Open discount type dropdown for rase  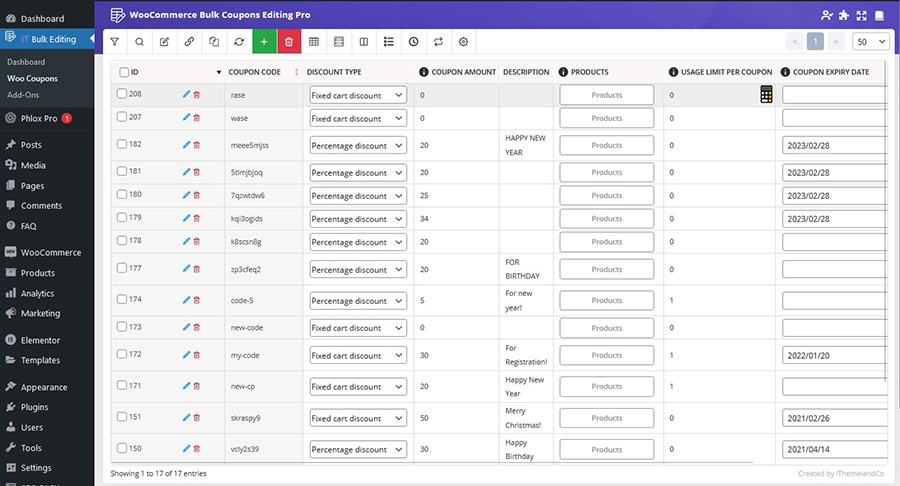coord(358,95)
